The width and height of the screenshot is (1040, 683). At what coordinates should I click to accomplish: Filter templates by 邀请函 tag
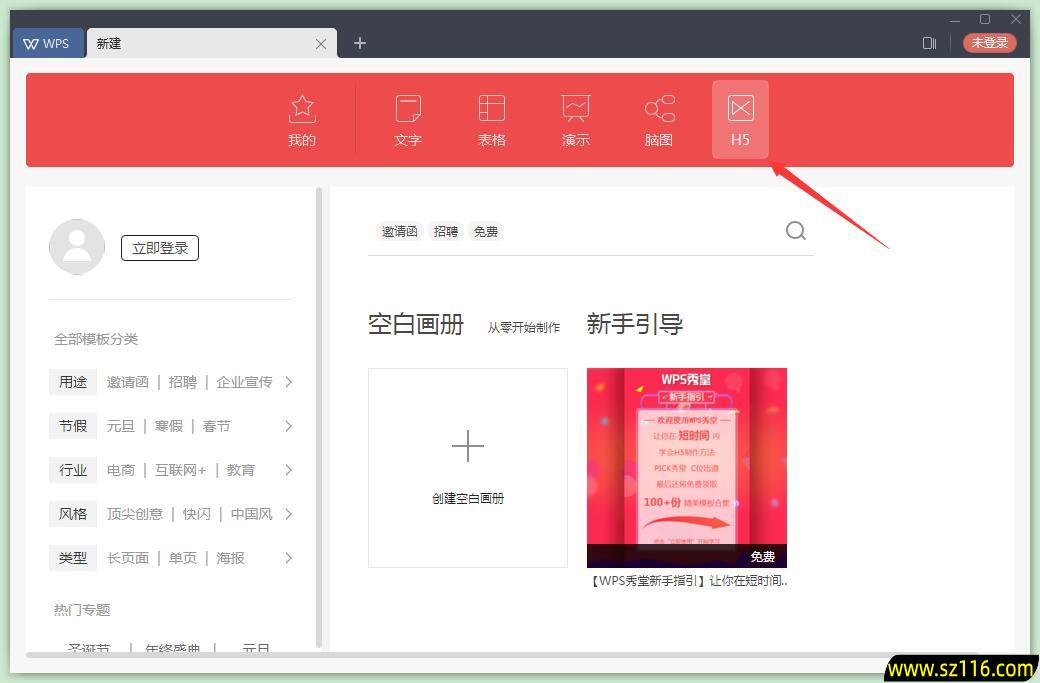click(399, 231)
